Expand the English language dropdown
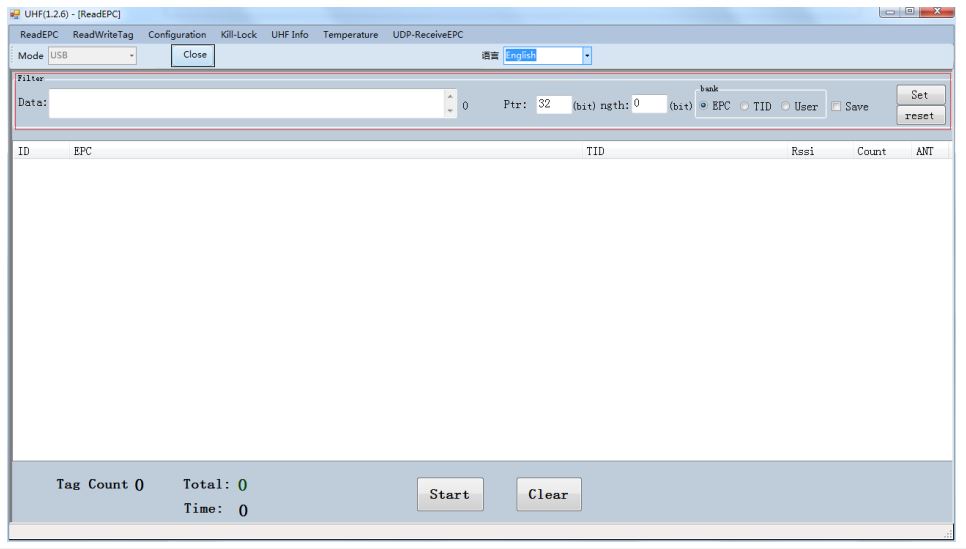 (x=587, y=56)
